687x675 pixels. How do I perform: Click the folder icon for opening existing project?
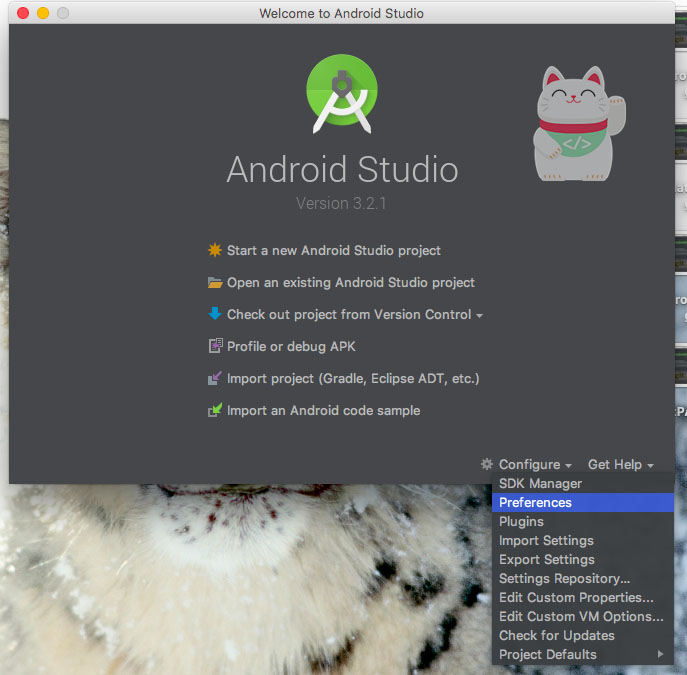pos(215,283)
